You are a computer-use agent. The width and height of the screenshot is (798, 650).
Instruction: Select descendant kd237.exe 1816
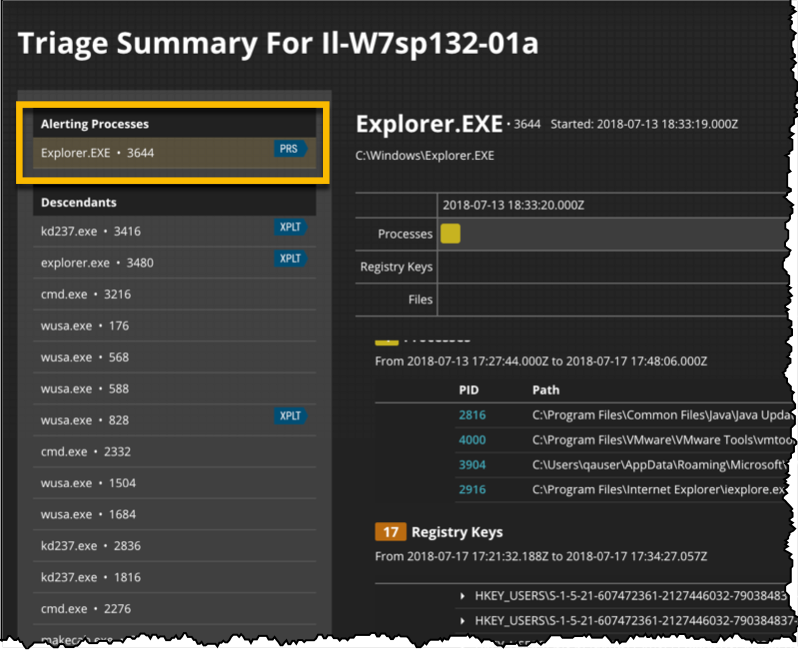(174, 578)
